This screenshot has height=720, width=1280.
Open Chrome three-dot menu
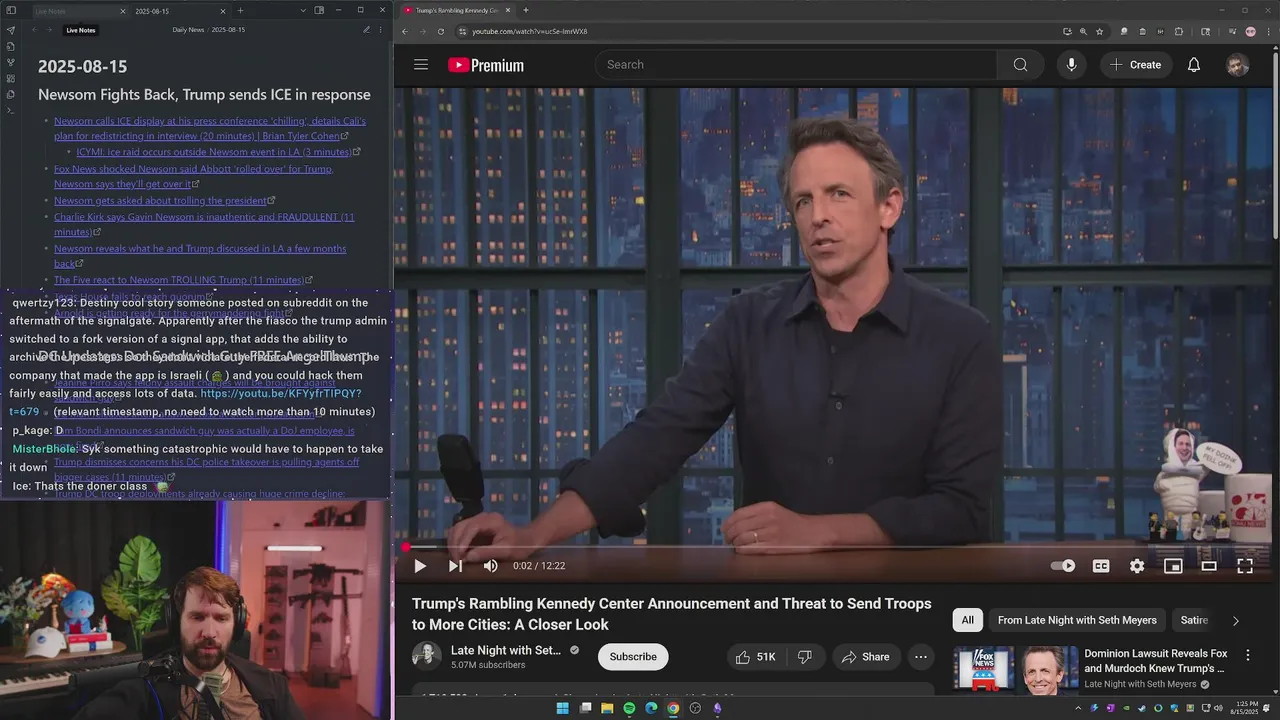[1268, 31]
